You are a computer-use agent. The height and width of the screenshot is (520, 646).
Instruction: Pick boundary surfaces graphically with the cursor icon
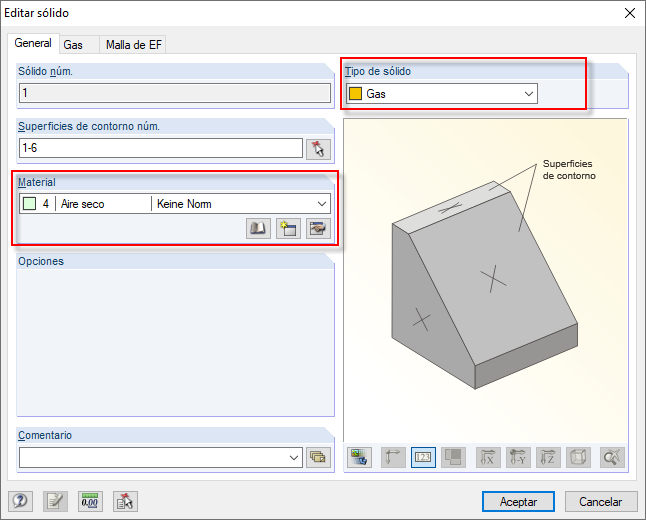[x=318, y=149]
